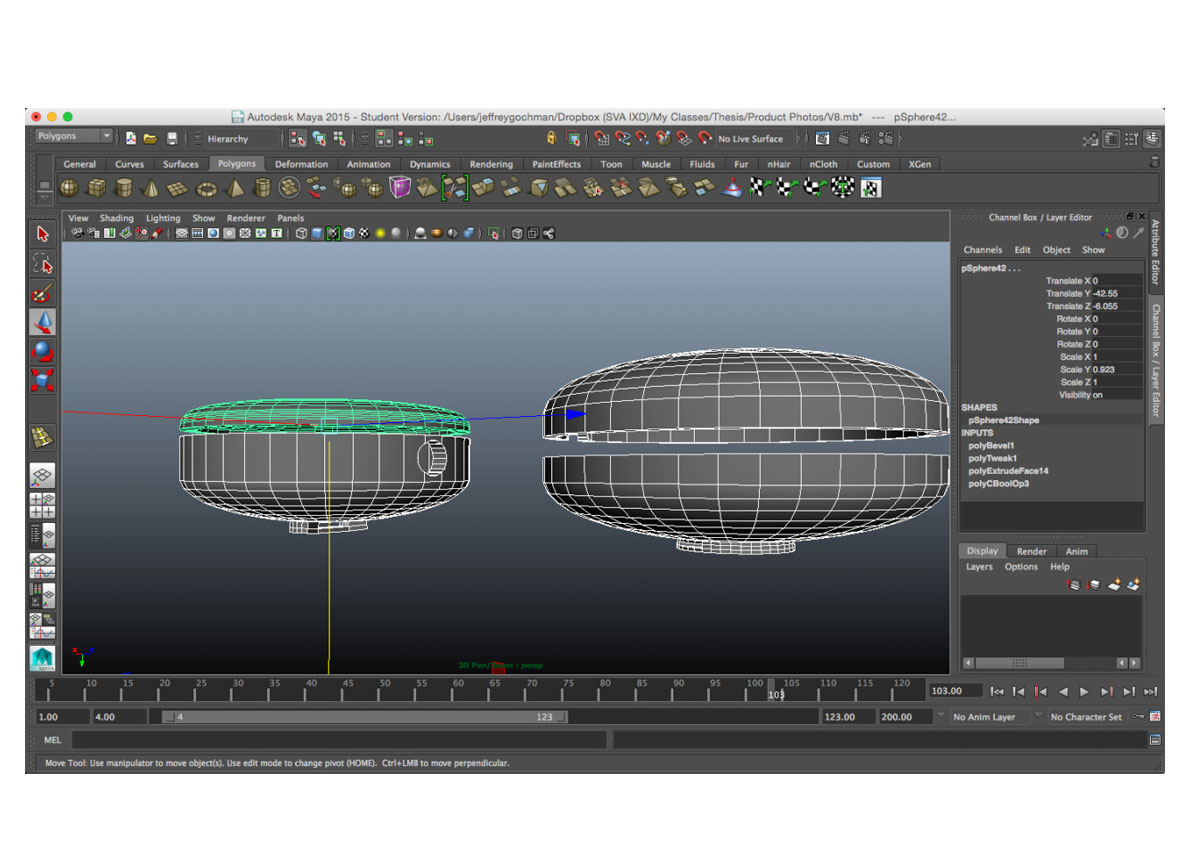Activate the Scale tool in the toolbox

(42, 380)
